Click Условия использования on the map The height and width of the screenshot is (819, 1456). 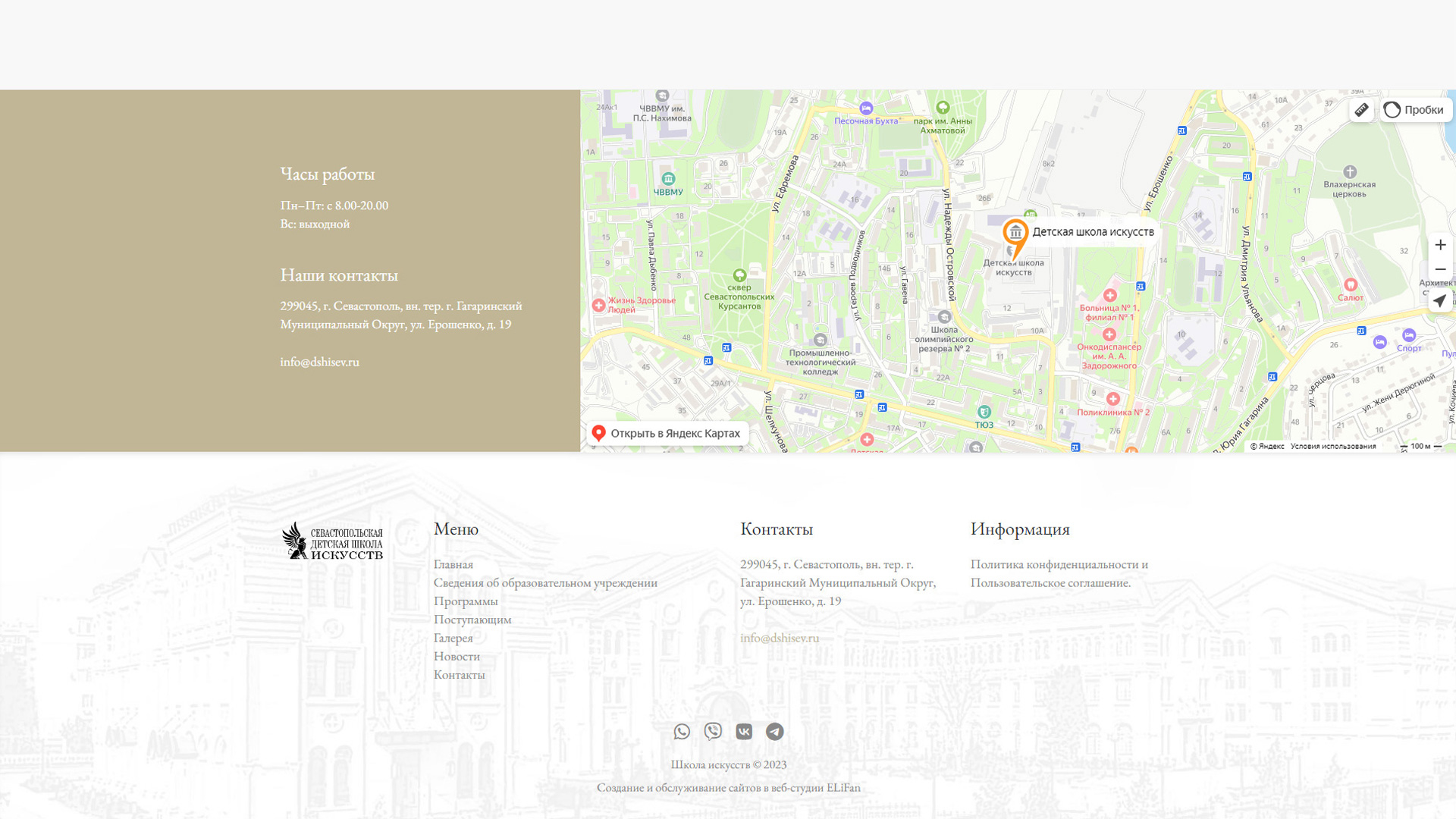click(x=1332, y=446)
